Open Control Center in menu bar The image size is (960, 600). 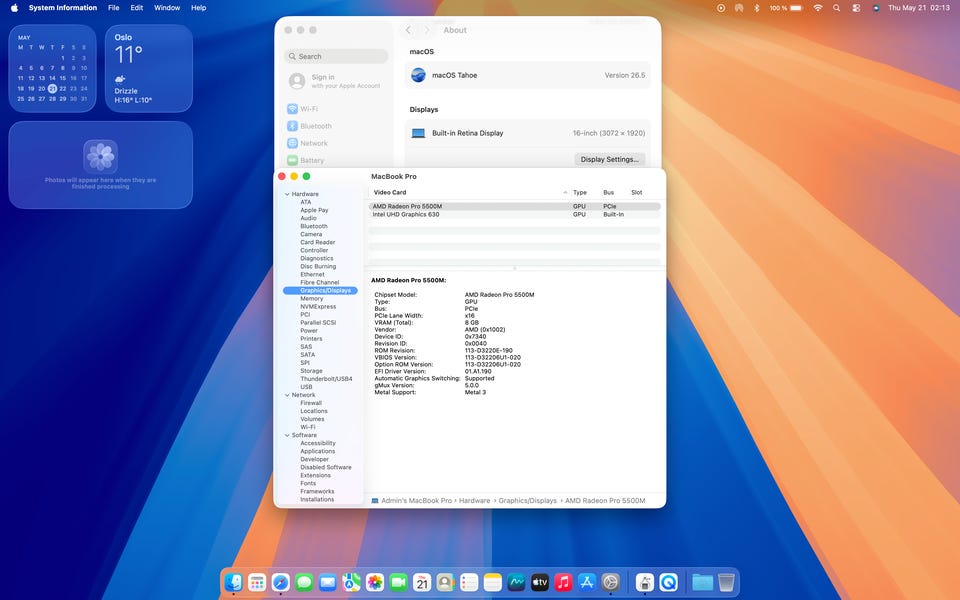click(856, 8)
